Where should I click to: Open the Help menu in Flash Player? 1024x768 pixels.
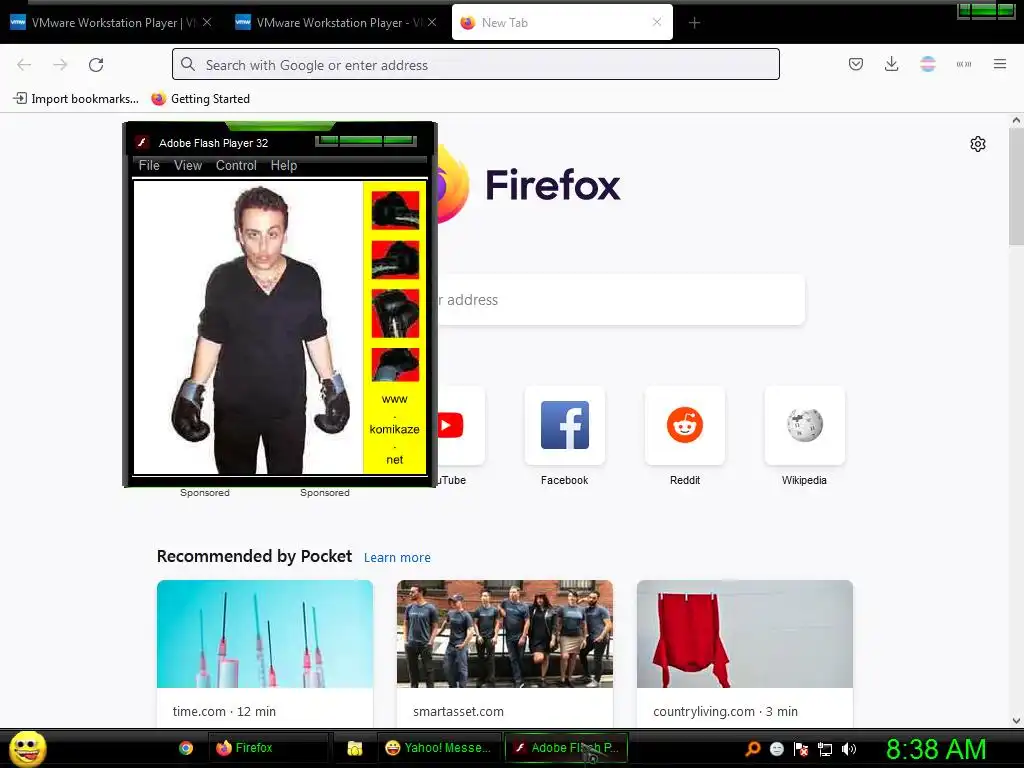(x=284, y=166)
